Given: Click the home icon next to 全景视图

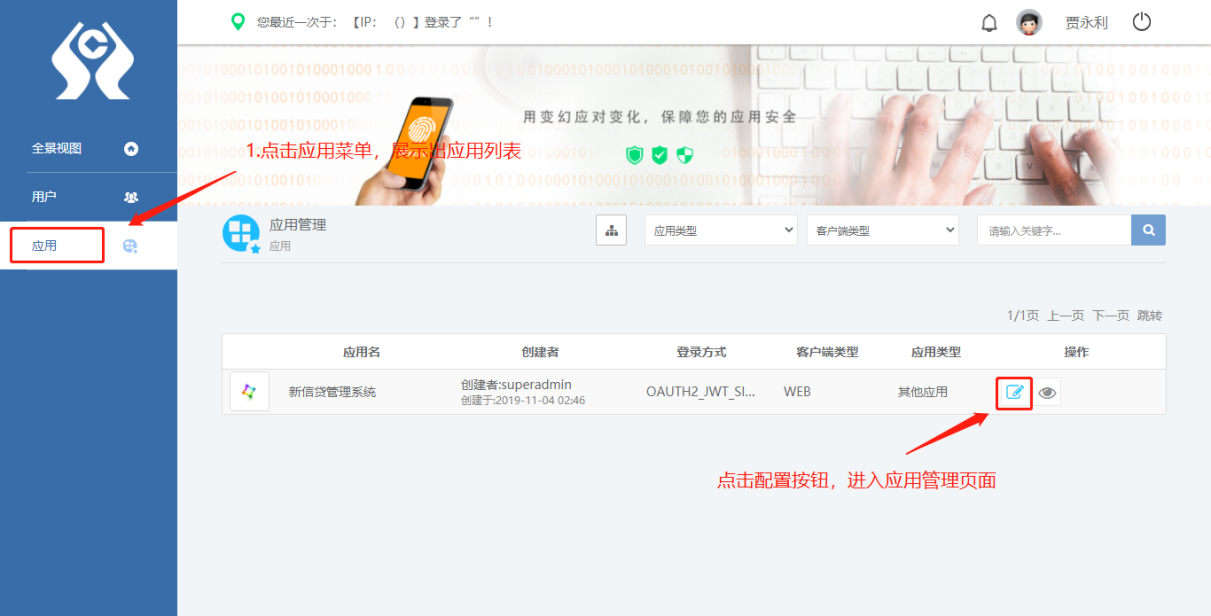Looking at the screenshot, I should pos(130,148).
